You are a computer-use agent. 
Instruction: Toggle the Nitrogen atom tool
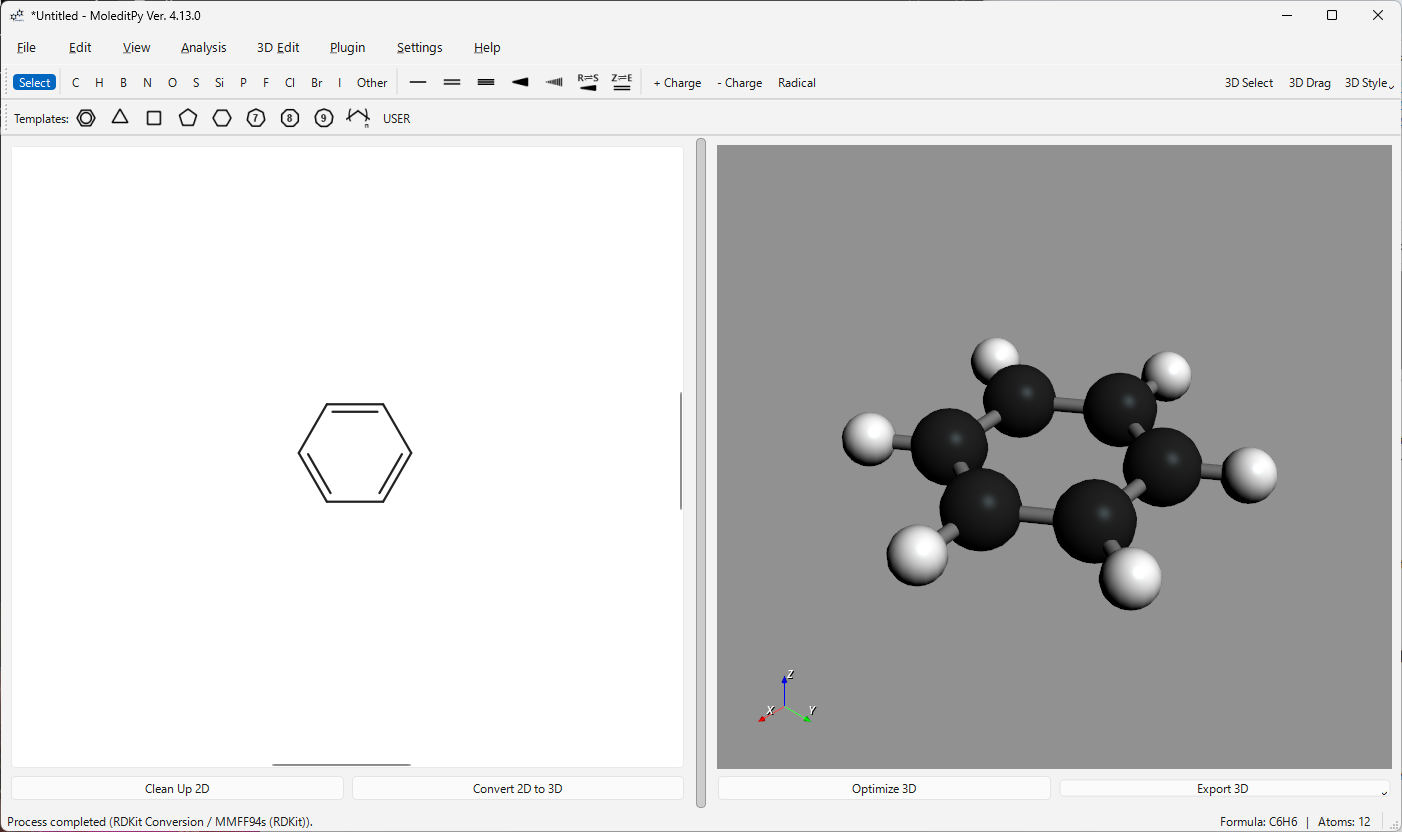point(148,83)
